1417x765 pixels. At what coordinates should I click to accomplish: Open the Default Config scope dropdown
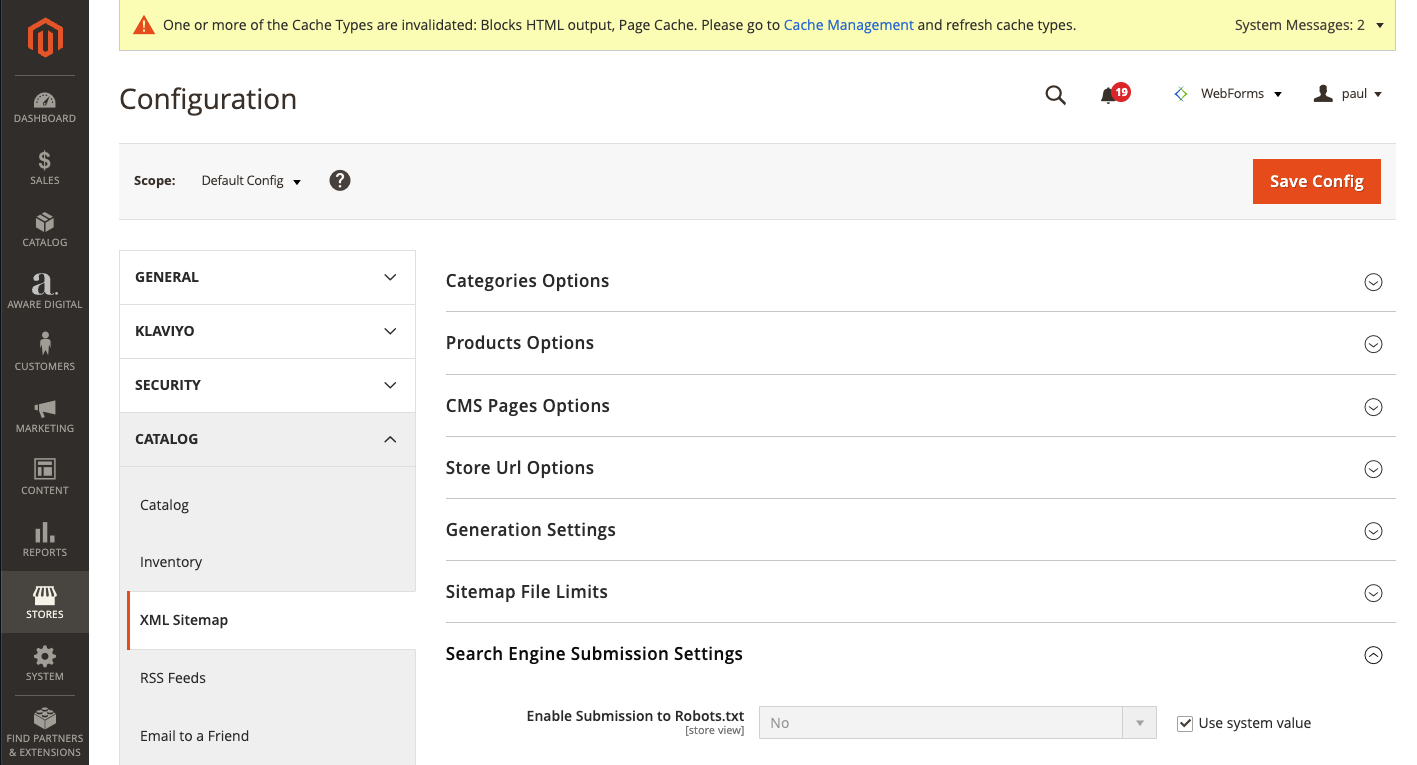251,181
